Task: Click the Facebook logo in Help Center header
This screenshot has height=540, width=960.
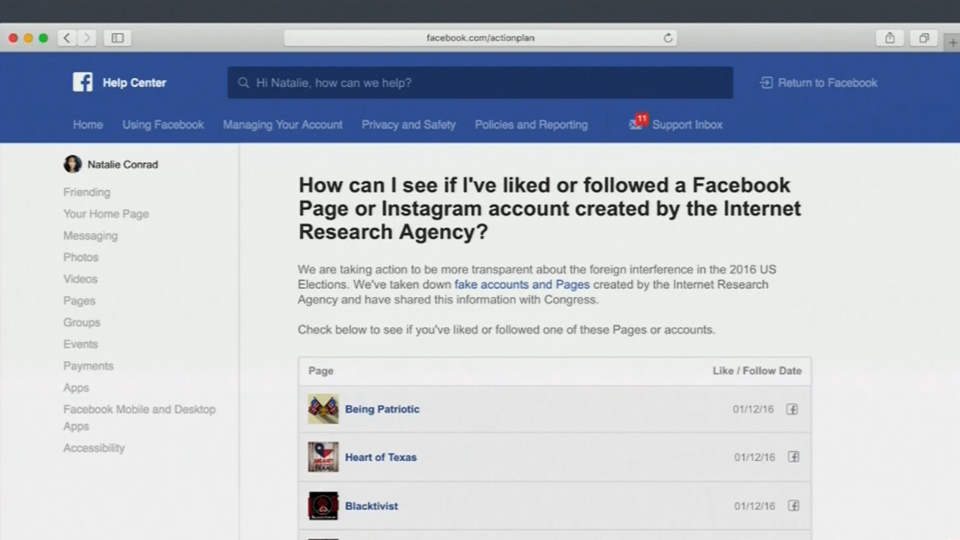Action: pyautogui.click(x=83, y=82)
